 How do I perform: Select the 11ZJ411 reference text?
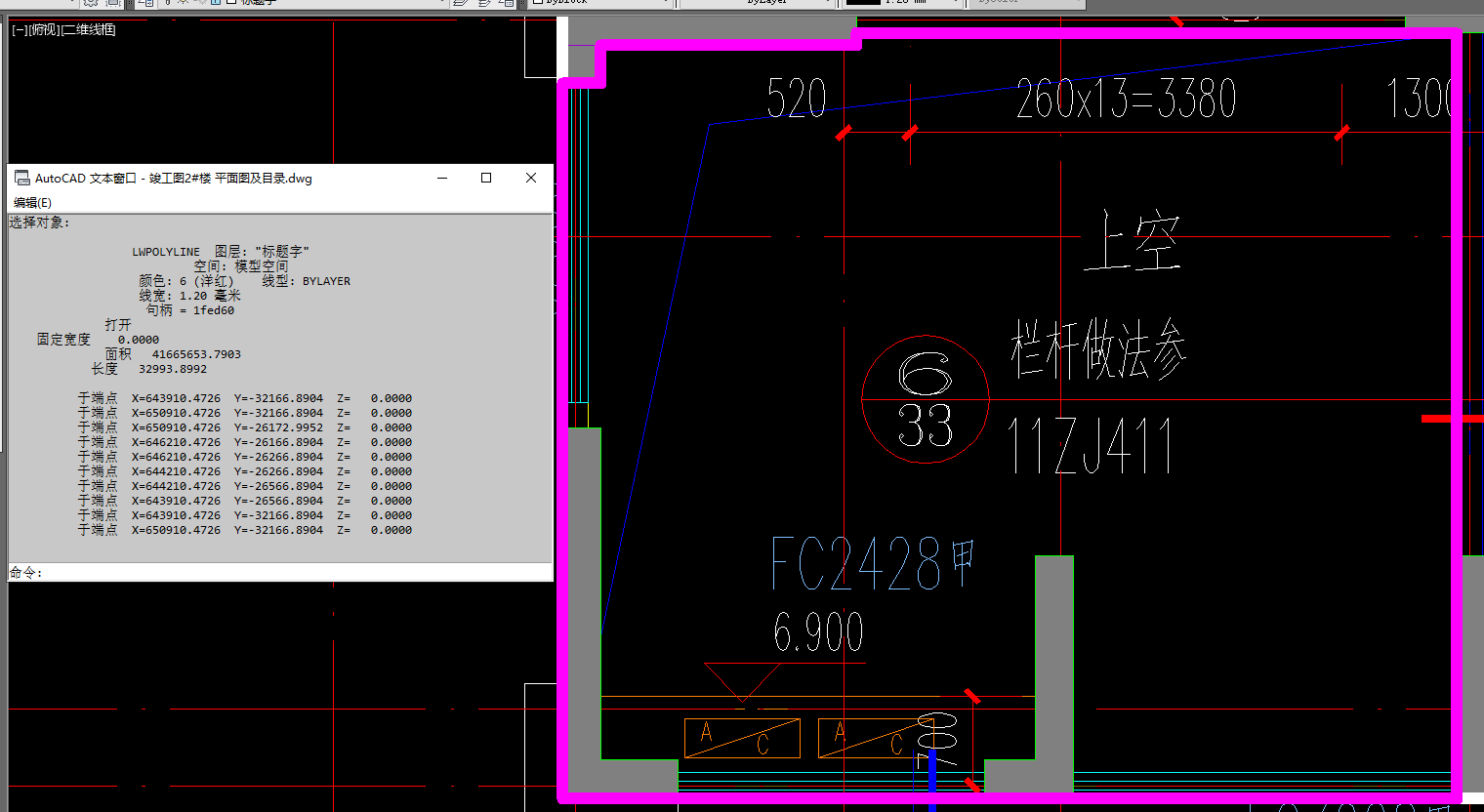click(x=1090, y=446)
